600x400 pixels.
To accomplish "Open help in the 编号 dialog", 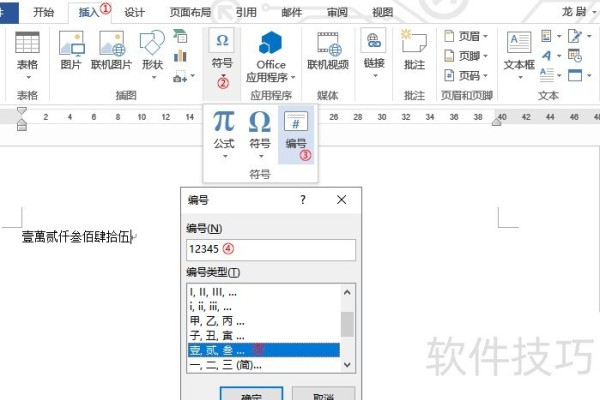I will pos(303,199).
